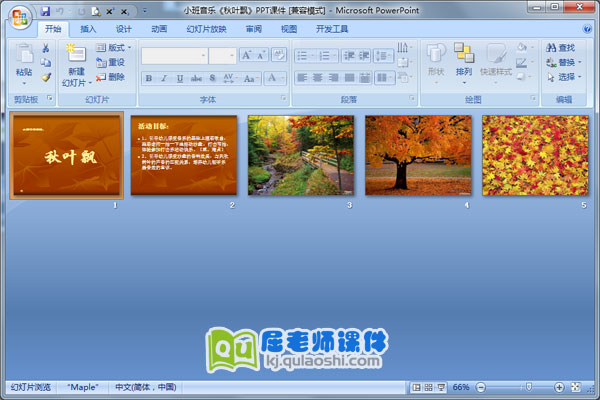
Task: Switch to the 开始 tab
Action: click(x=53, y=29)
